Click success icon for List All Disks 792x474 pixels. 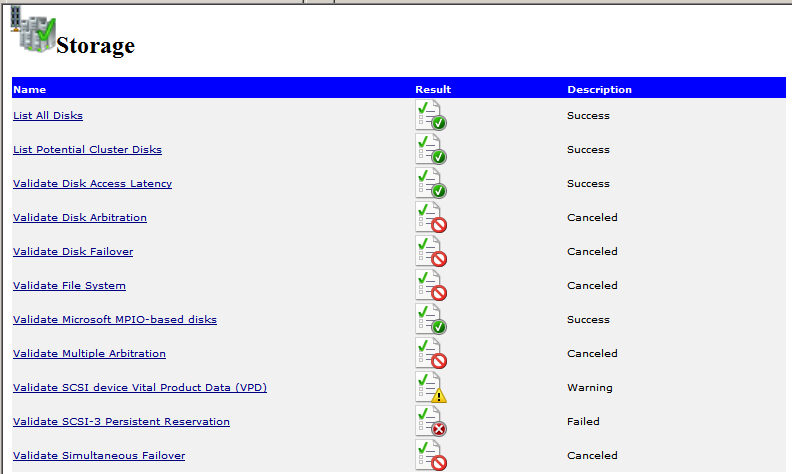pyautogui.click(x=431, y=115)
